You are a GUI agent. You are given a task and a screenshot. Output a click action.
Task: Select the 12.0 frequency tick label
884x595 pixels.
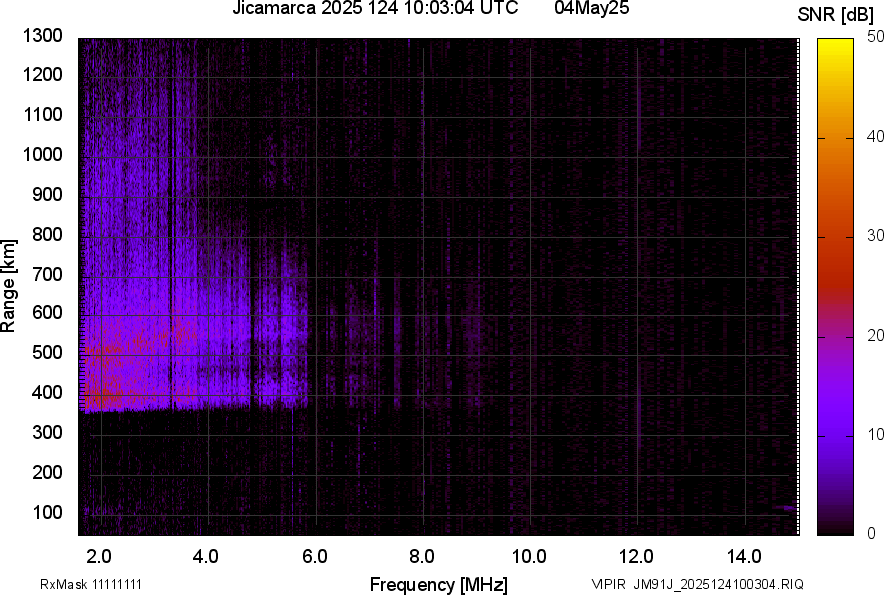point(637,557)
